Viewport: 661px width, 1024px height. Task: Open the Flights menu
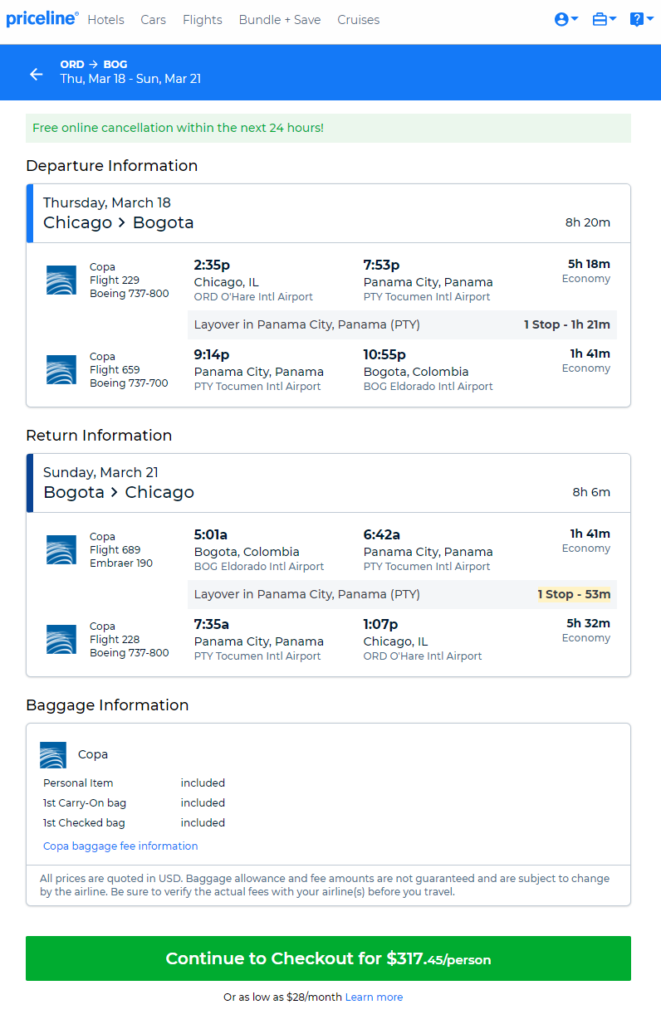pyautogui.click(x=202, y=20)
